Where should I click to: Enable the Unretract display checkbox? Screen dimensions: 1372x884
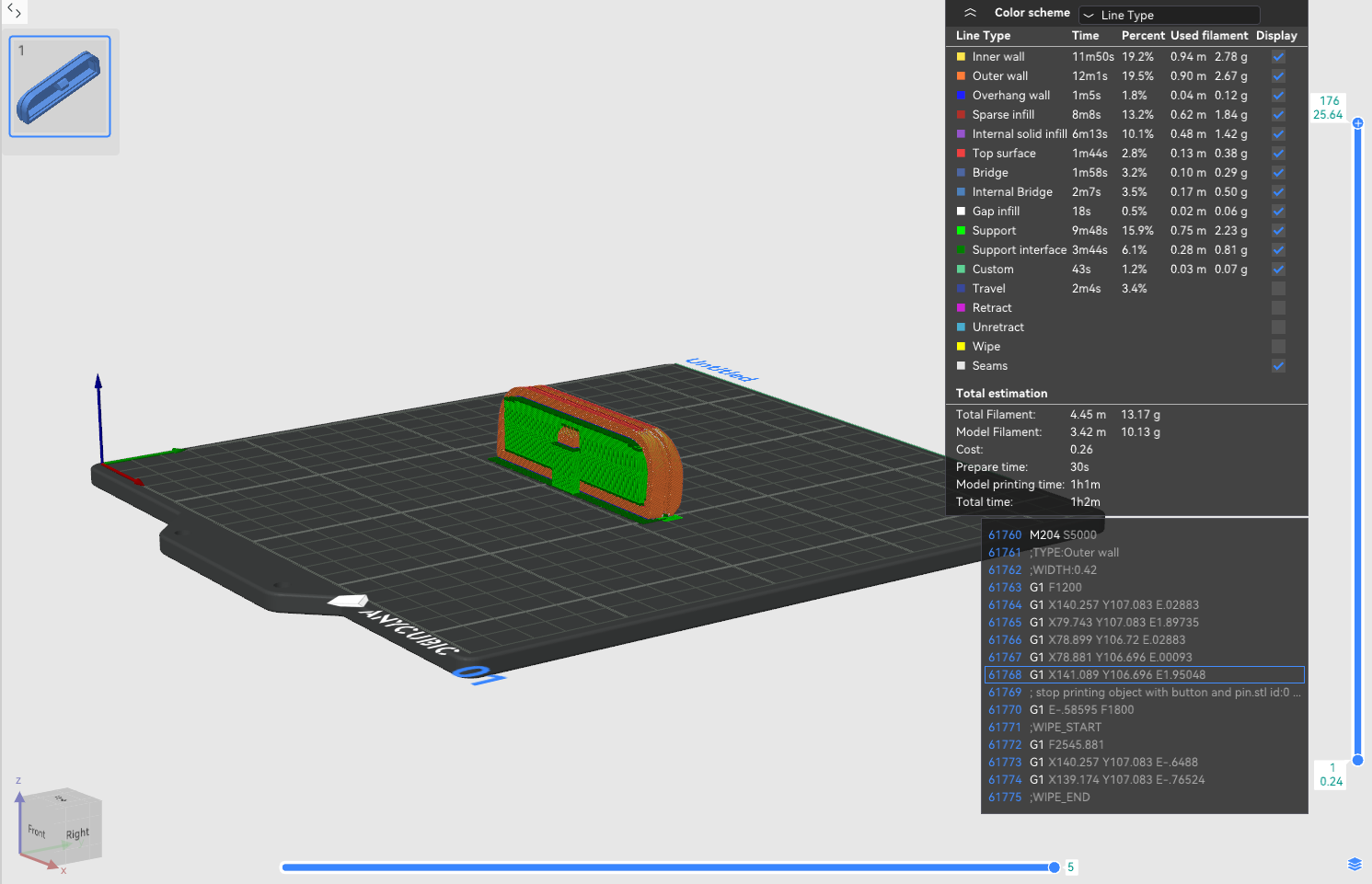tap(1278, 327)
